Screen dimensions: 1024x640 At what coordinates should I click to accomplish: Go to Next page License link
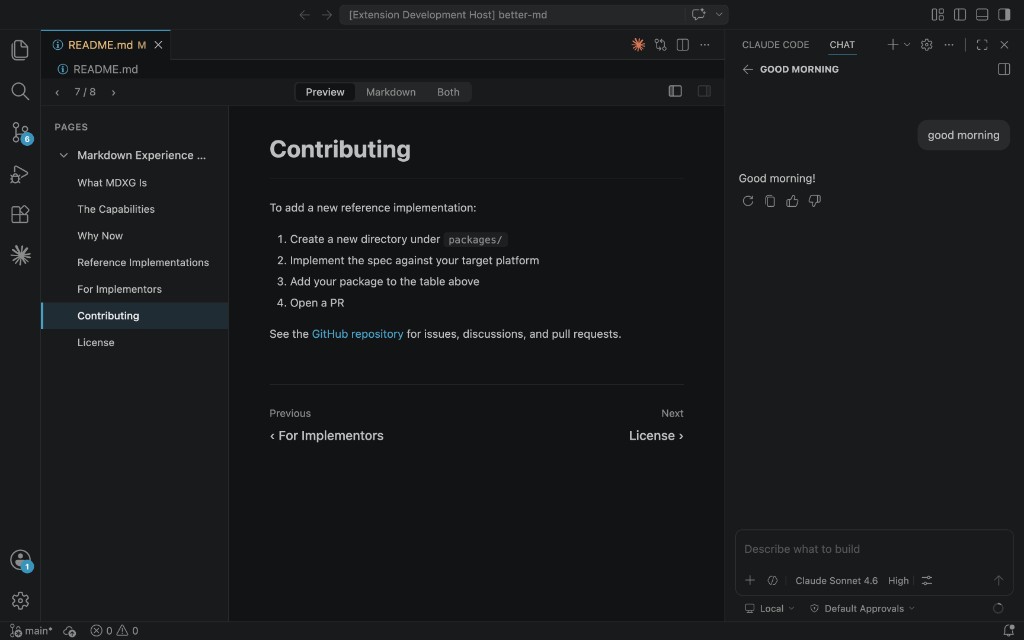(x=656, y=436)
